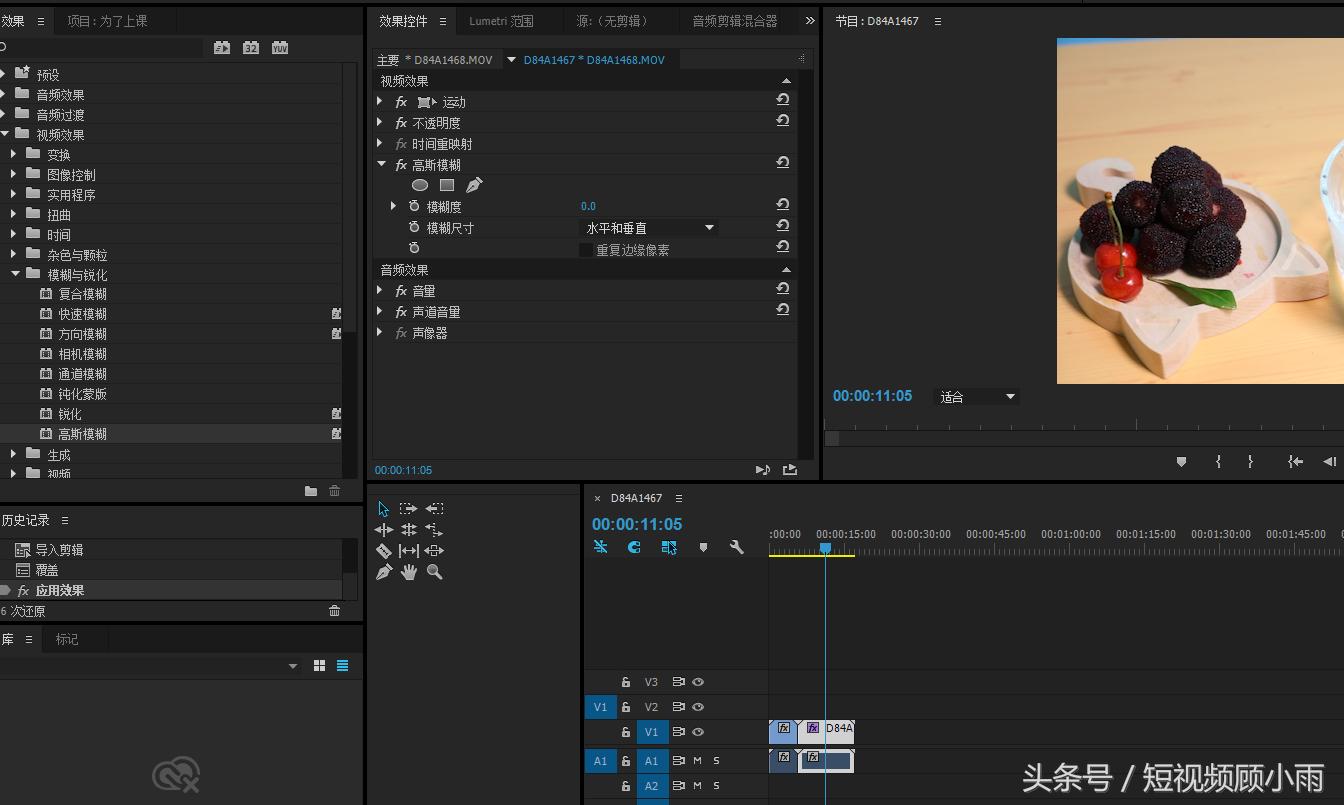Select the Hand tool
Screen dimensions: 1344x805
pos(409,571)
